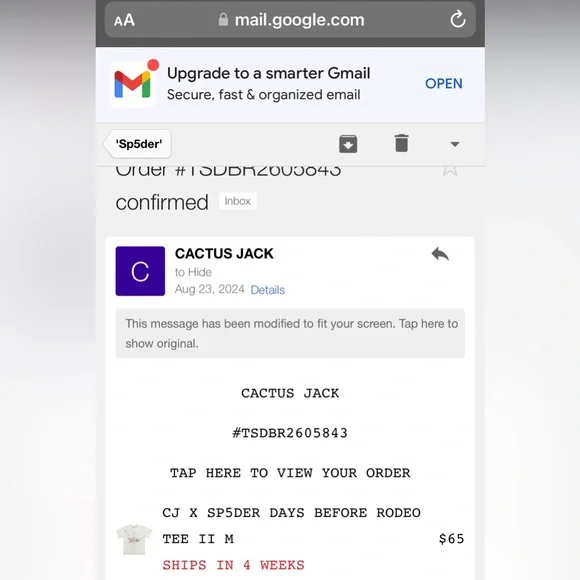Tap the mail.google.com address field

[x=290, y=20]
